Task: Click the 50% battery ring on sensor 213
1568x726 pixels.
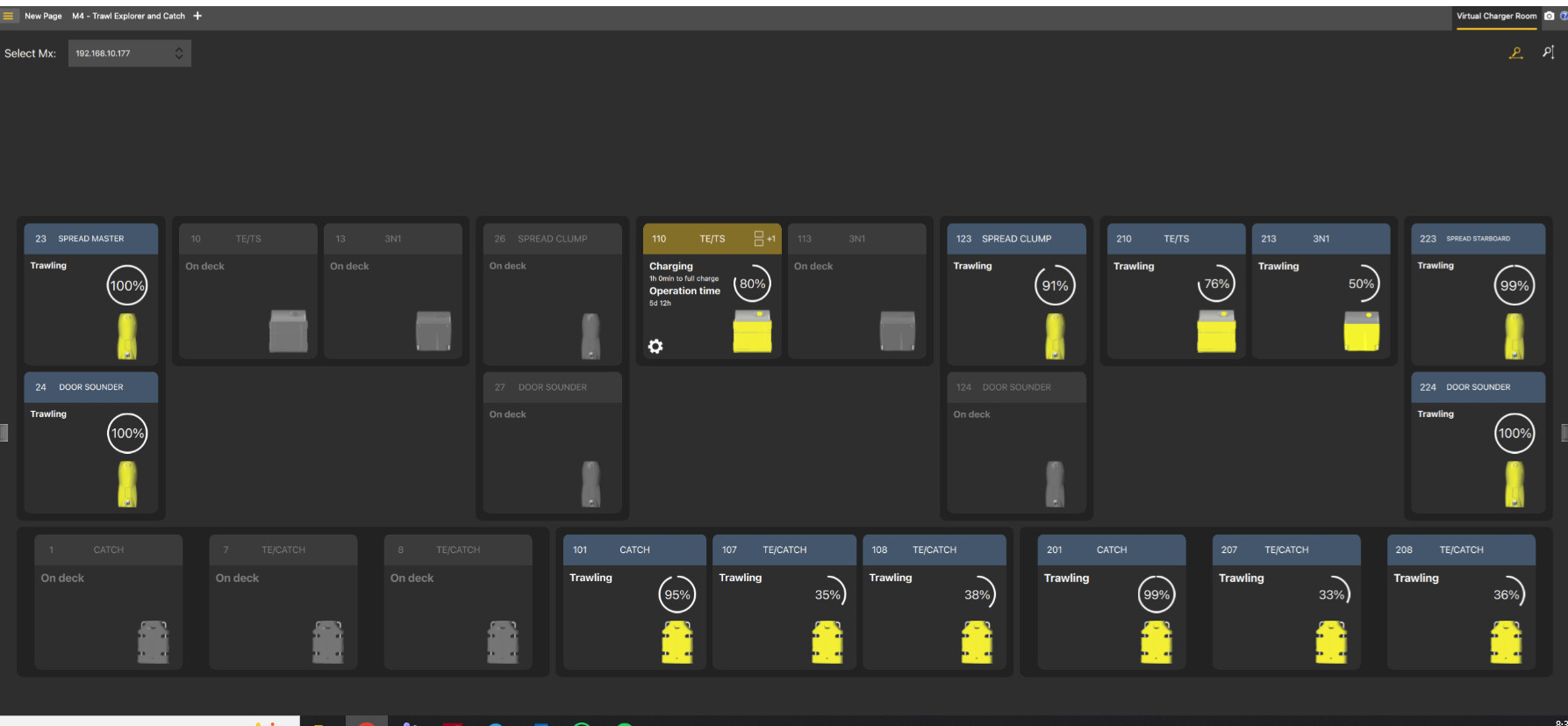Action: [1361, 284]
